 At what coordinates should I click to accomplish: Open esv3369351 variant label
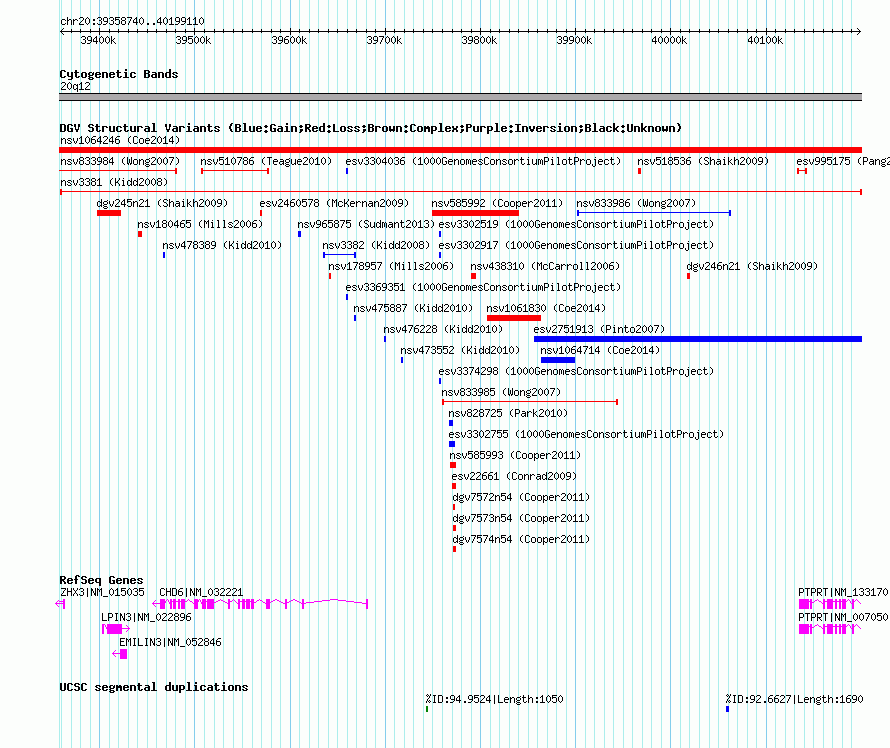483,287
